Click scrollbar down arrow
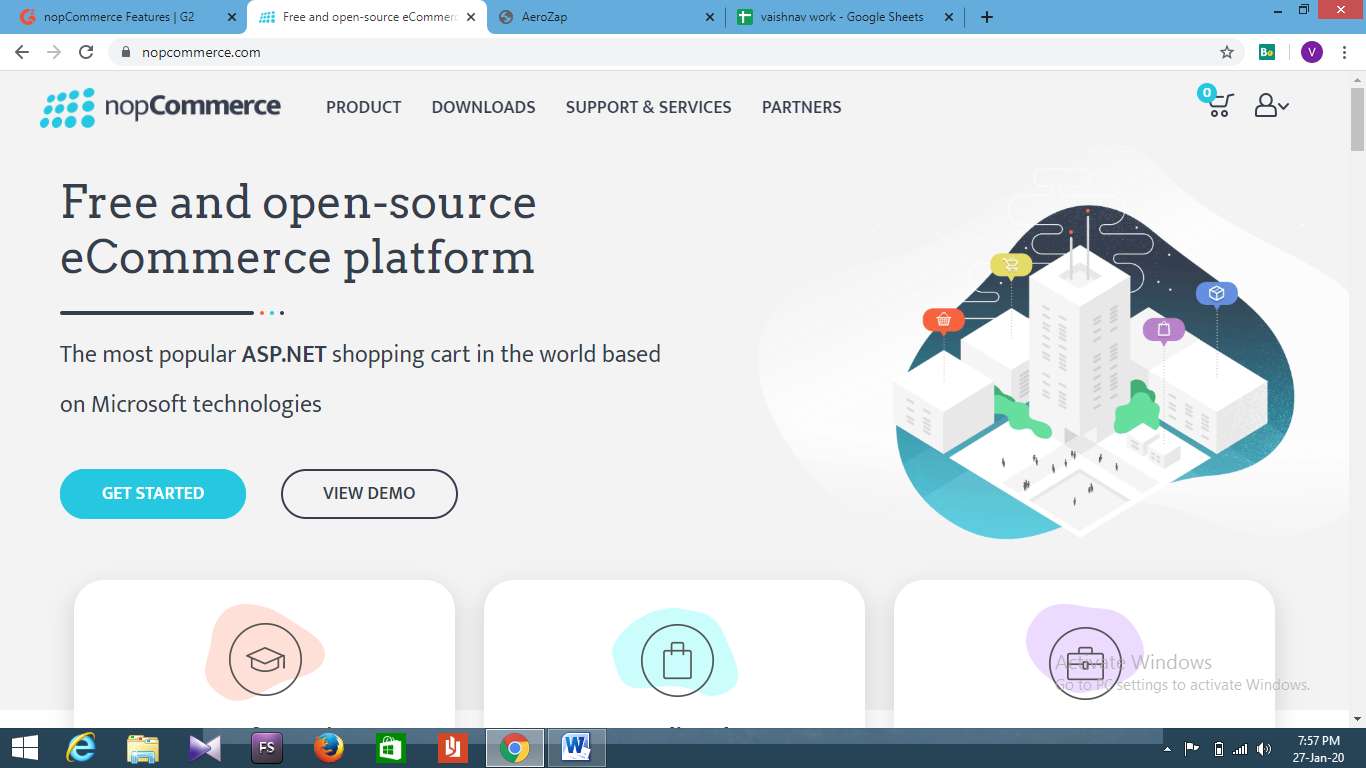This screenshot has width=1366, height=768. point(1357,718)
